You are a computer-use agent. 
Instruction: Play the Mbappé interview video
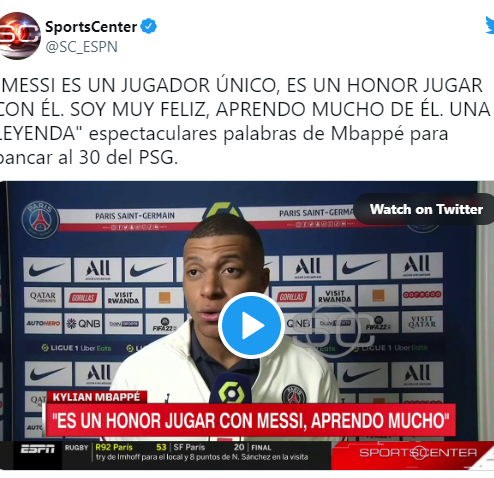point(251,325)
